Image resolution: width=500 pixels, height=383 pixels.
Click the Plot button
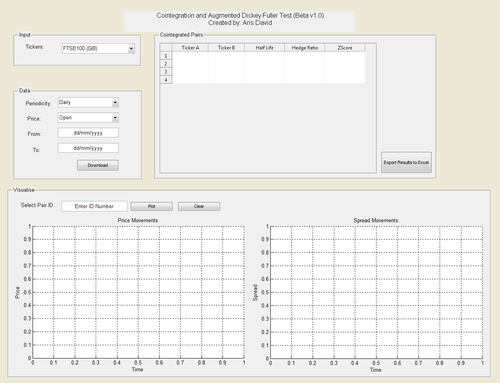coord(152,206)
